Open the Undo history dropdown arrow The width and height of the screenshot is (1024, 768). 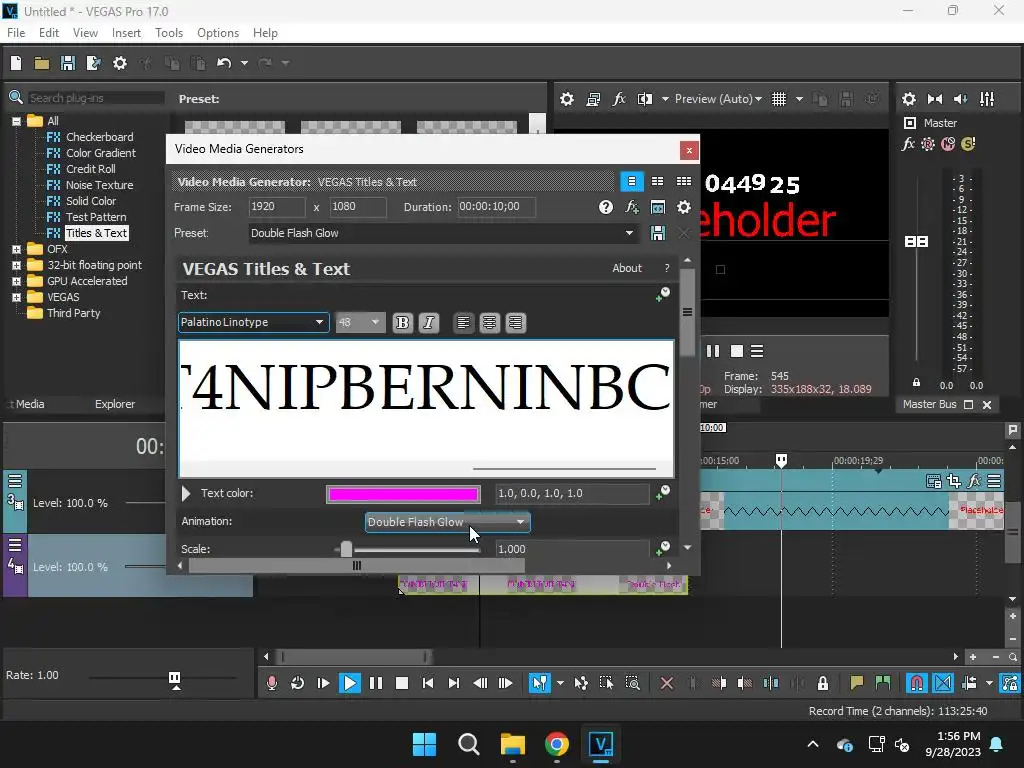(x=244, y=63)
